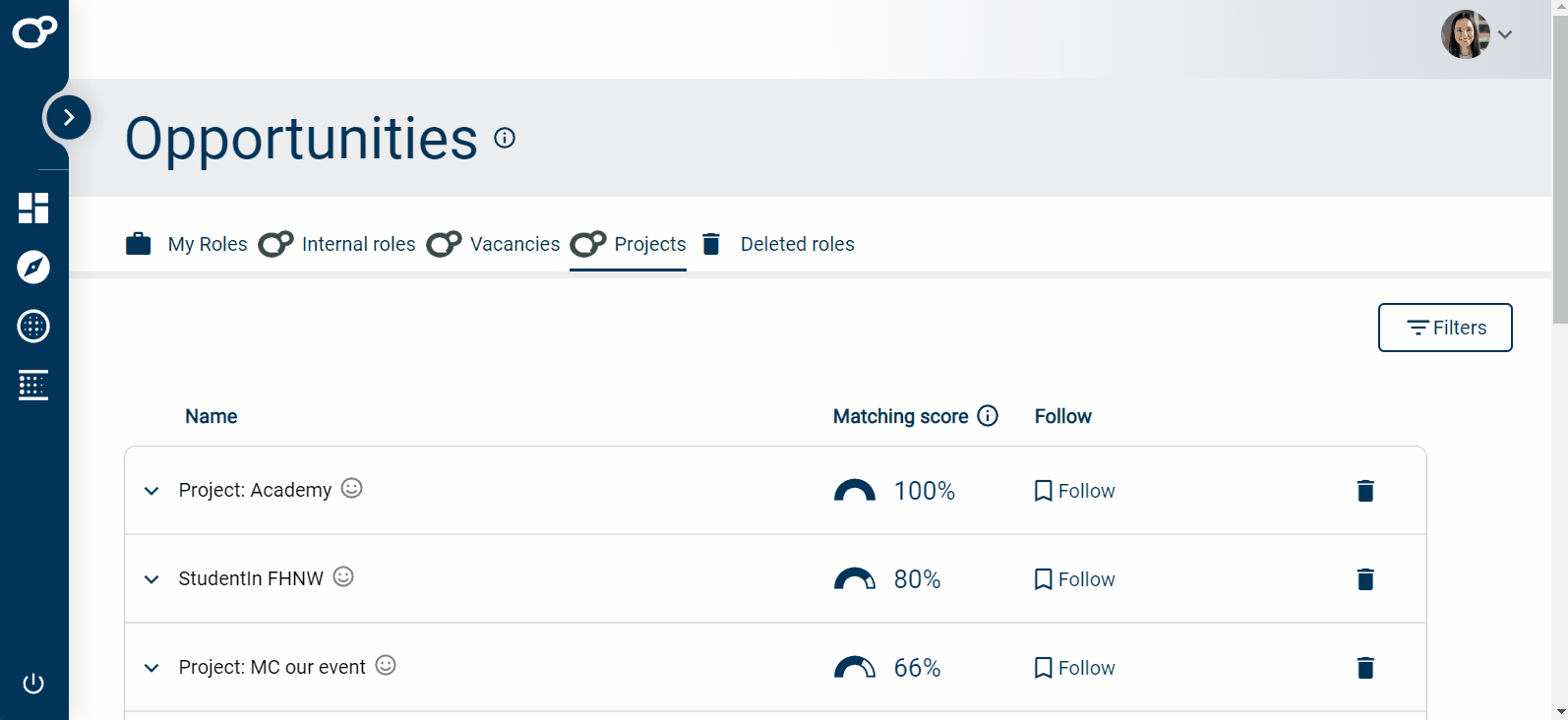Click trash icon for StudentIn FHNW row

click(1365, 579)
